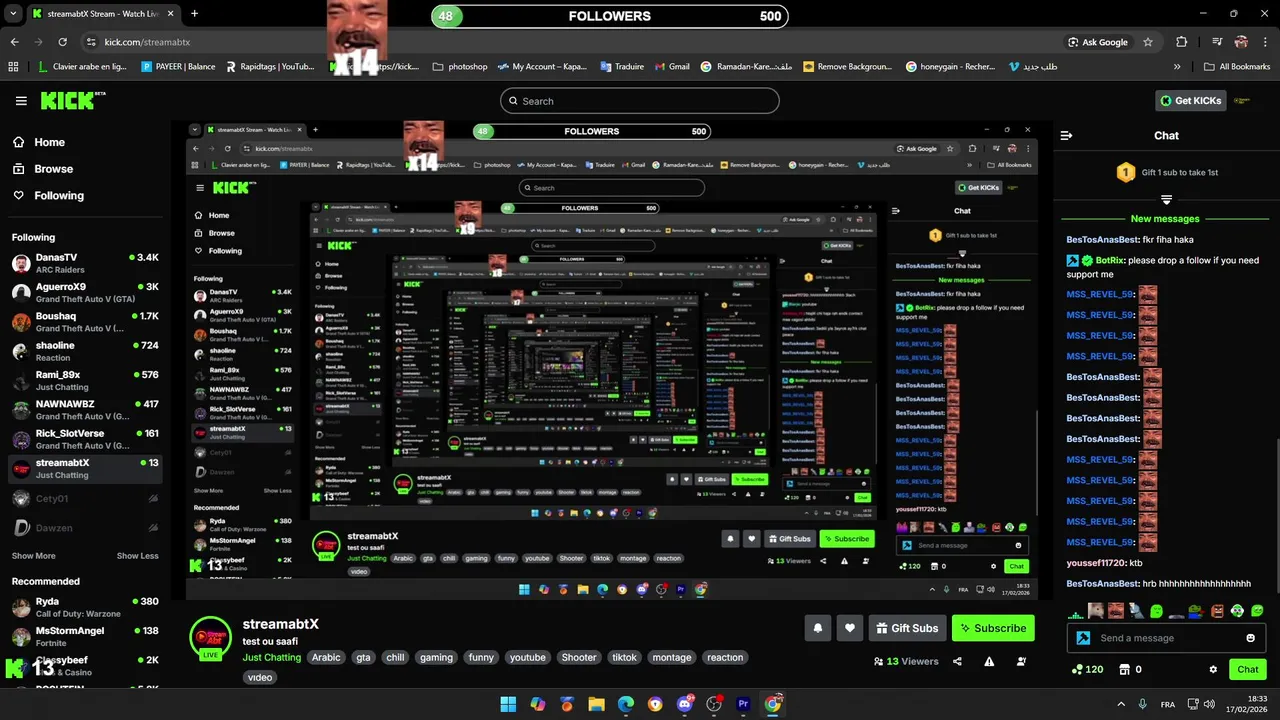Click the Gift 1 sub leaderboard banner
Image resolution: width=1280 pixels, height=720 pixels.
(1166, 172)
